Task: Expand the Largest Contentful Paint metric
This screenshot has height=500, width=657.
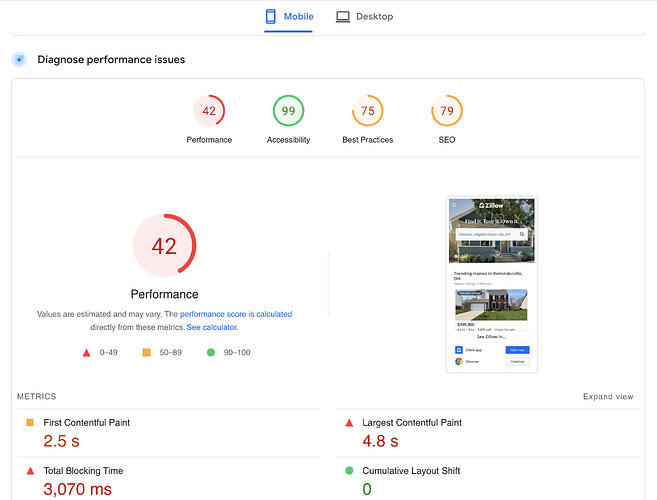Action: click(x=487, y=433)
